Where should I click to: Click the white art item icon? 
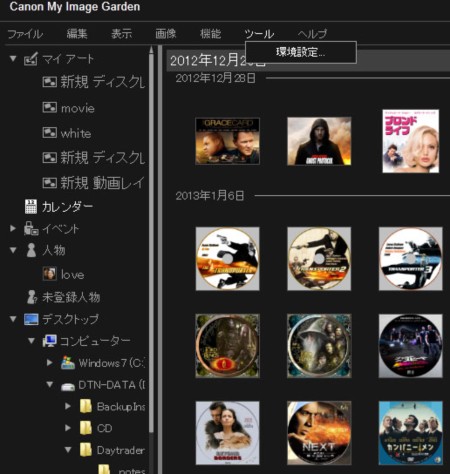pos(49,133)
